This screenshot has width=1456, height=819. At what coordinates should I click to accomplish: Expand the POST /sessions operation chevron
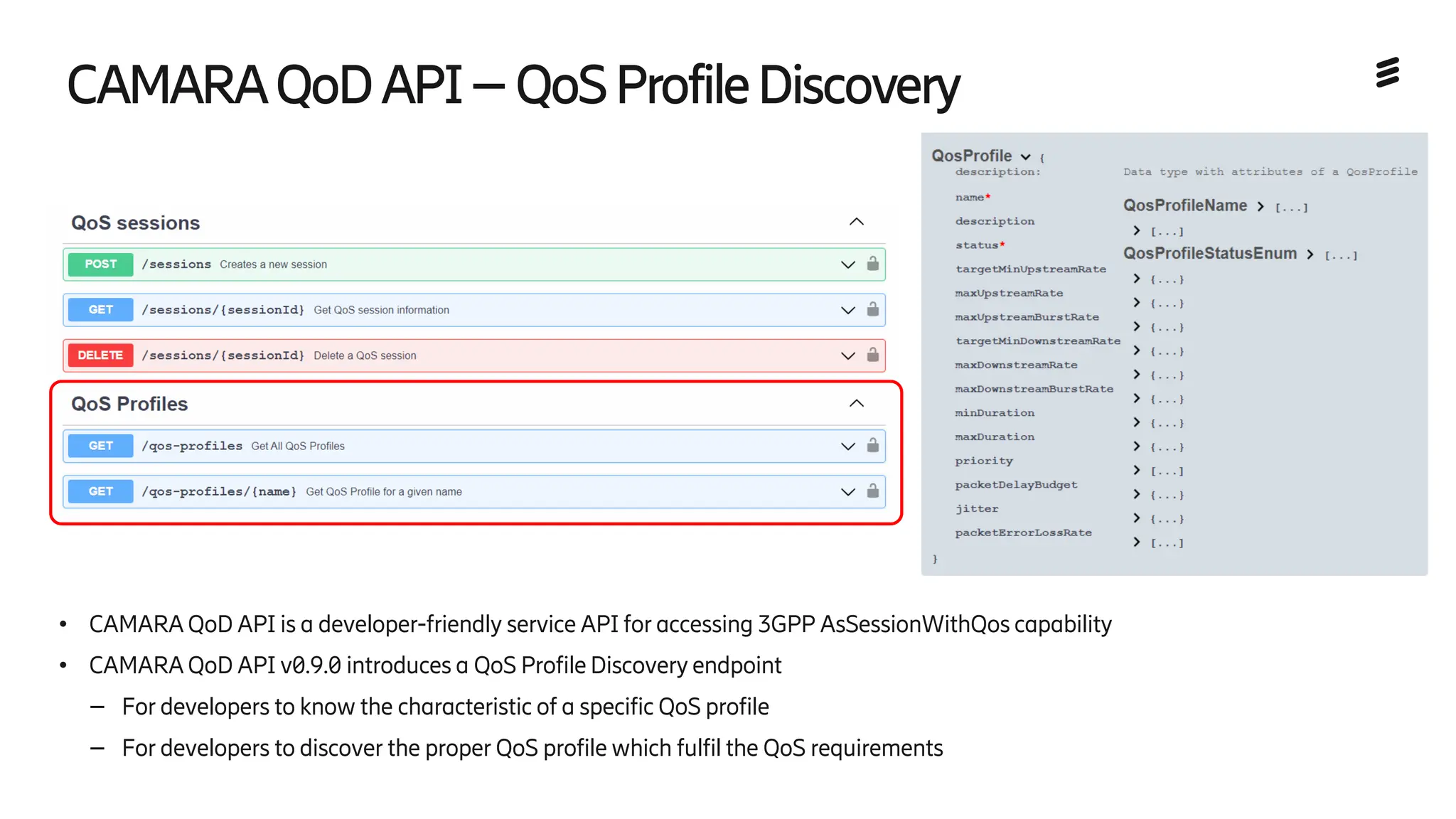(847, 264)
